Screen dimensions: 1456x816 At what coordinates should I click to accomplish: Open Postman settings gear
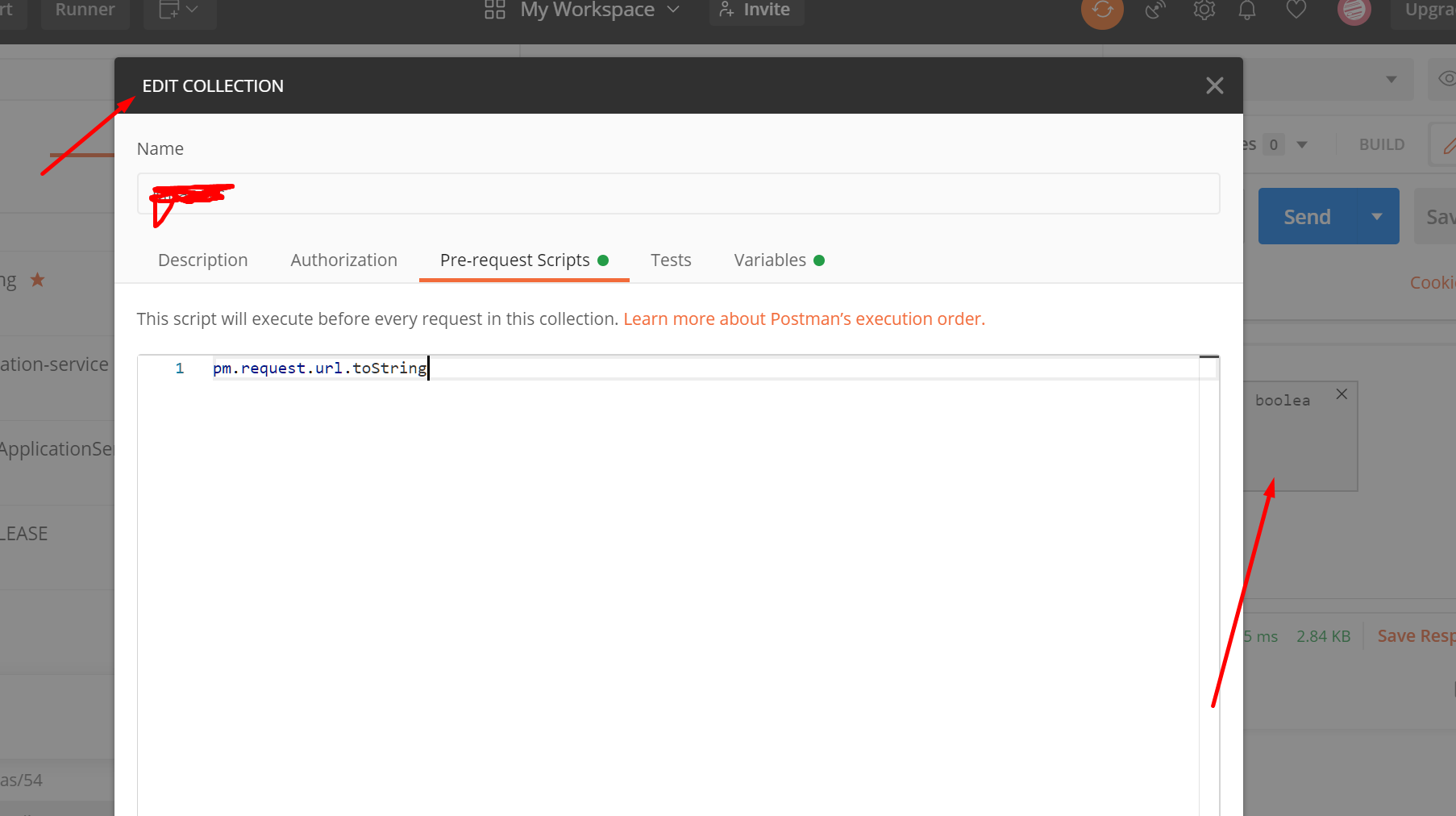click(1204, 10)
